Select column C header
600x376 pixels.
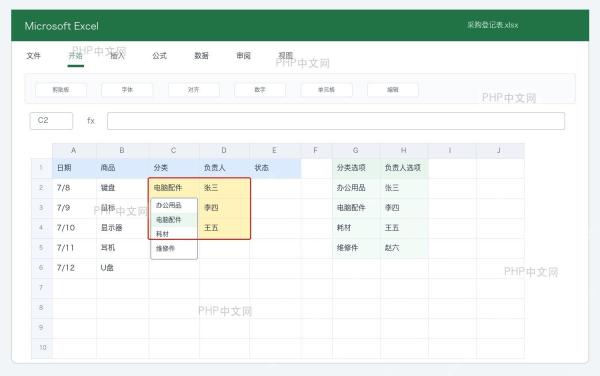coord(174,151)
